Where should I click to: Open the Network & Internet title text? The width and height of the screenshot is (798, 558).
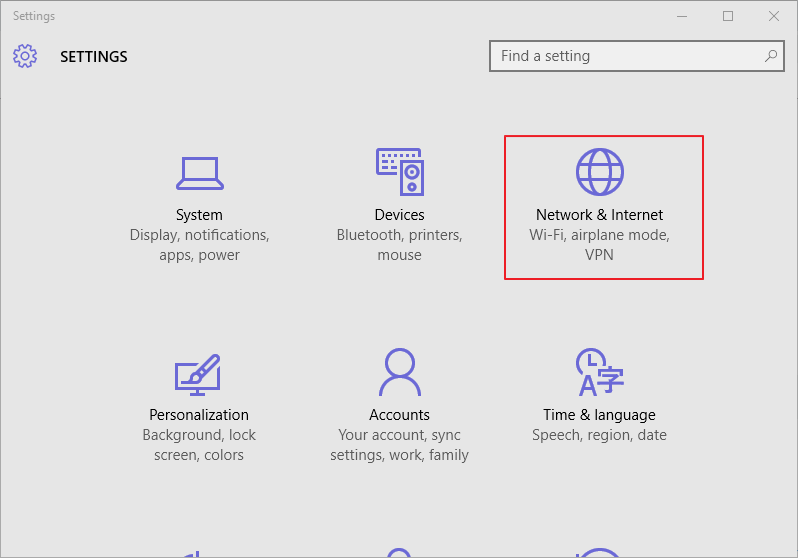(x=599, y=215)
